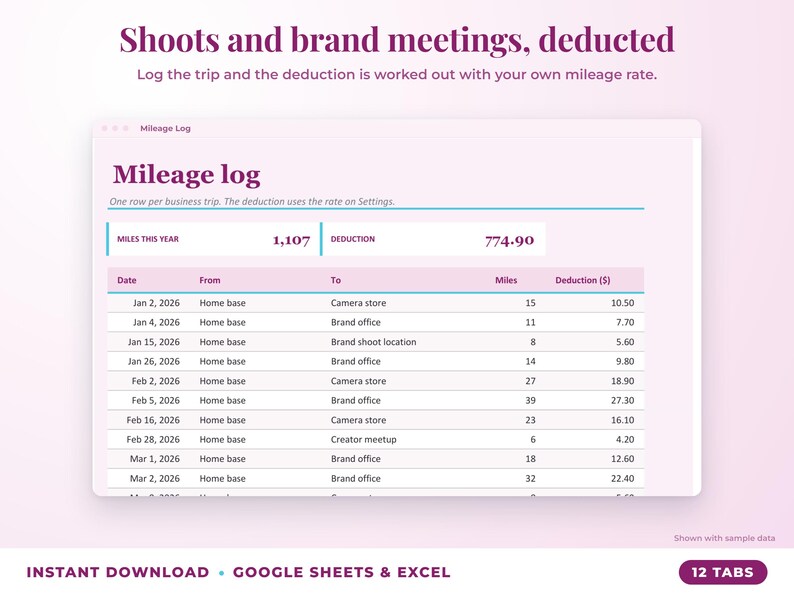Click Brand office in the Jan 4 row
The width and height of the screenshot is (794, 596).
tap(355, 322)
